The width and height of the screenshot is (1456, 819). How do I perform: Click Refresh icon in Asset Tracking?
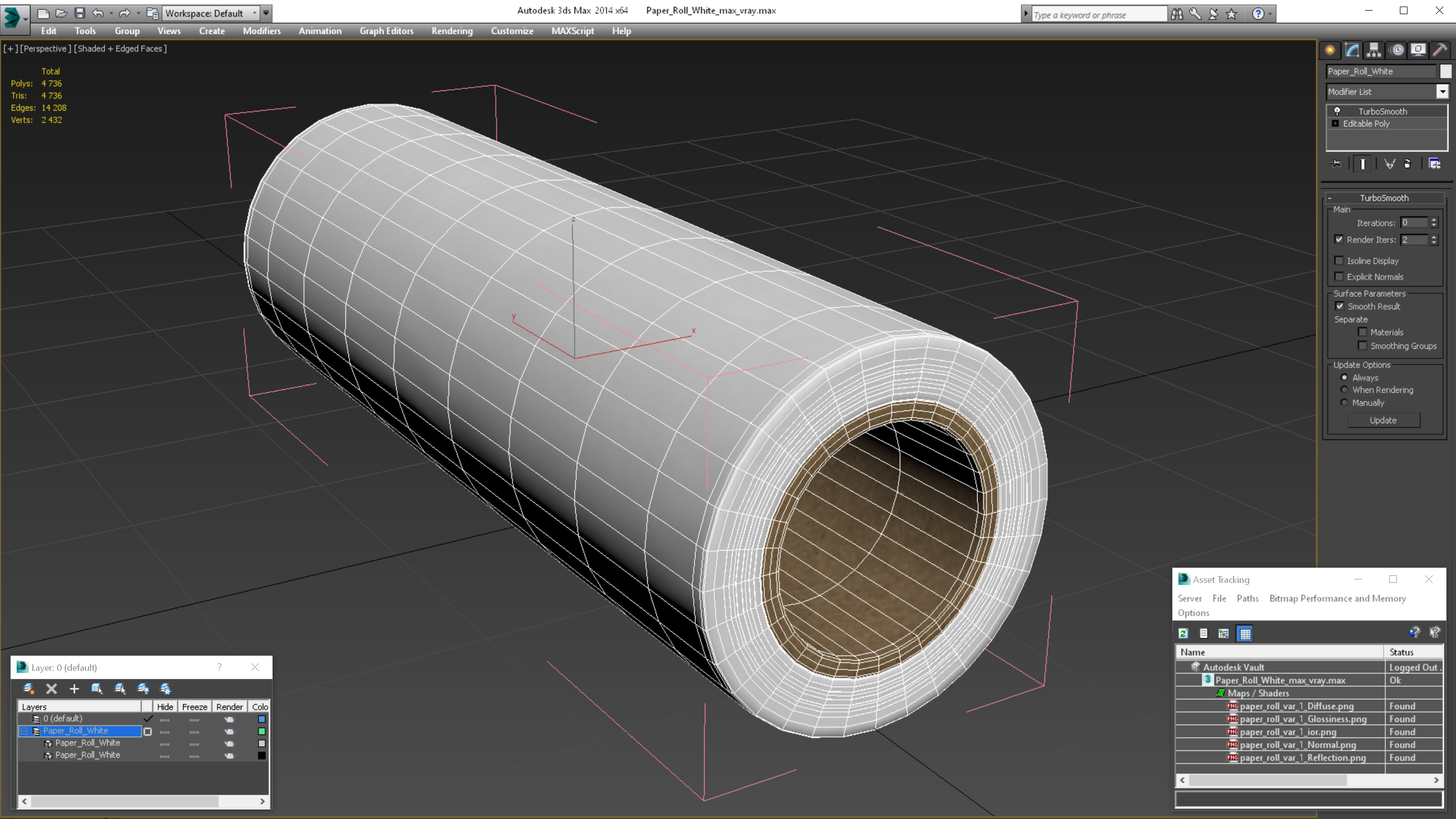coord(1184,633)
